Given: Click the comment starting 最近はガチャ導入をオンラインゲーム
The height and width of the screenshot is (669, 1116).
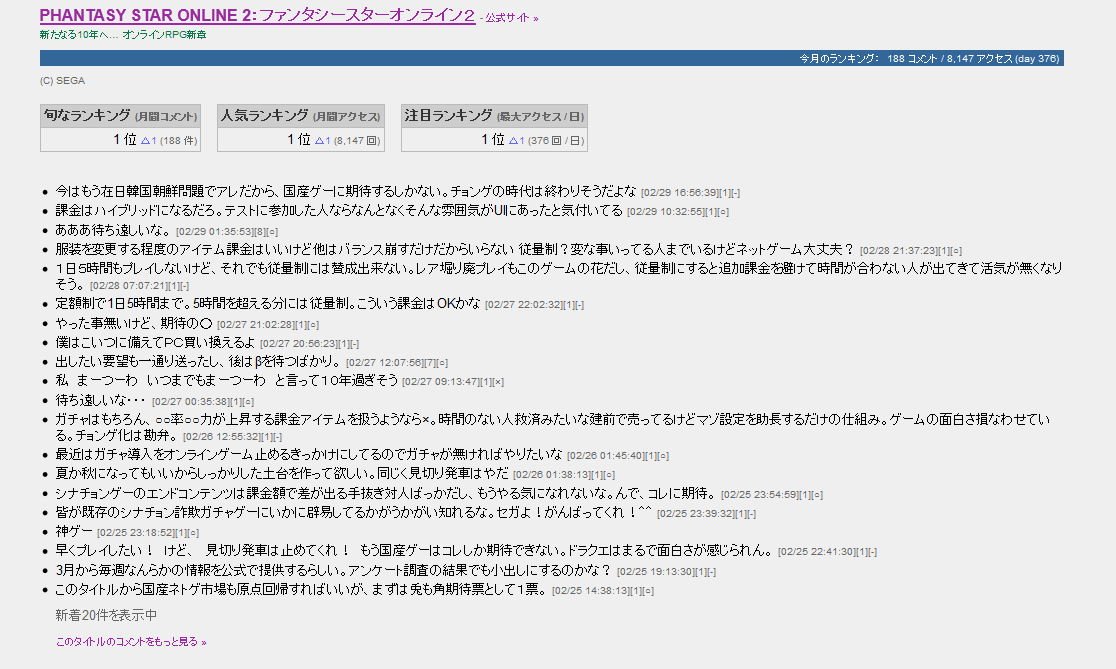Looking at the screenshot, I should tap(309, 454).
